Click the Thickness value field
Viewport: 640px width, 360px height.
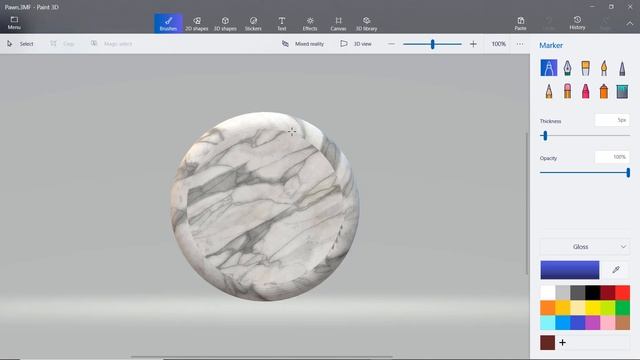tap(612, 120)
